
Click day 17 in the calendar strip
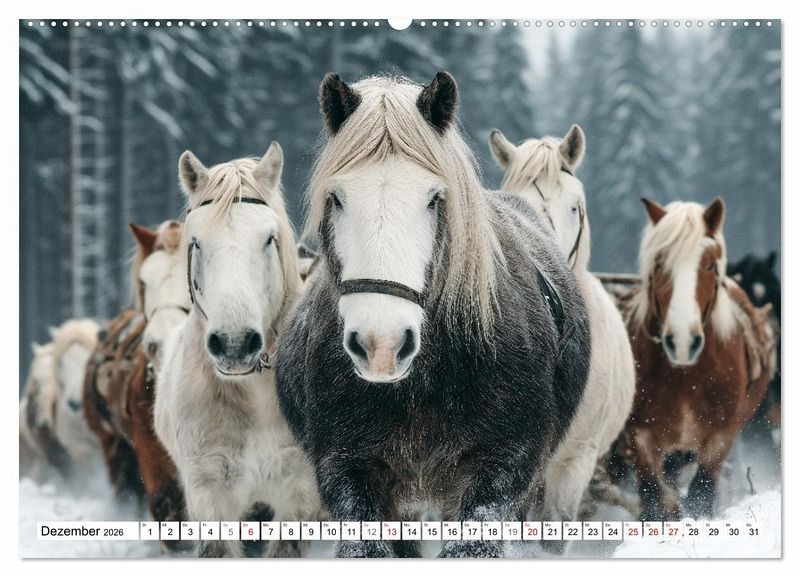point(472,531)
